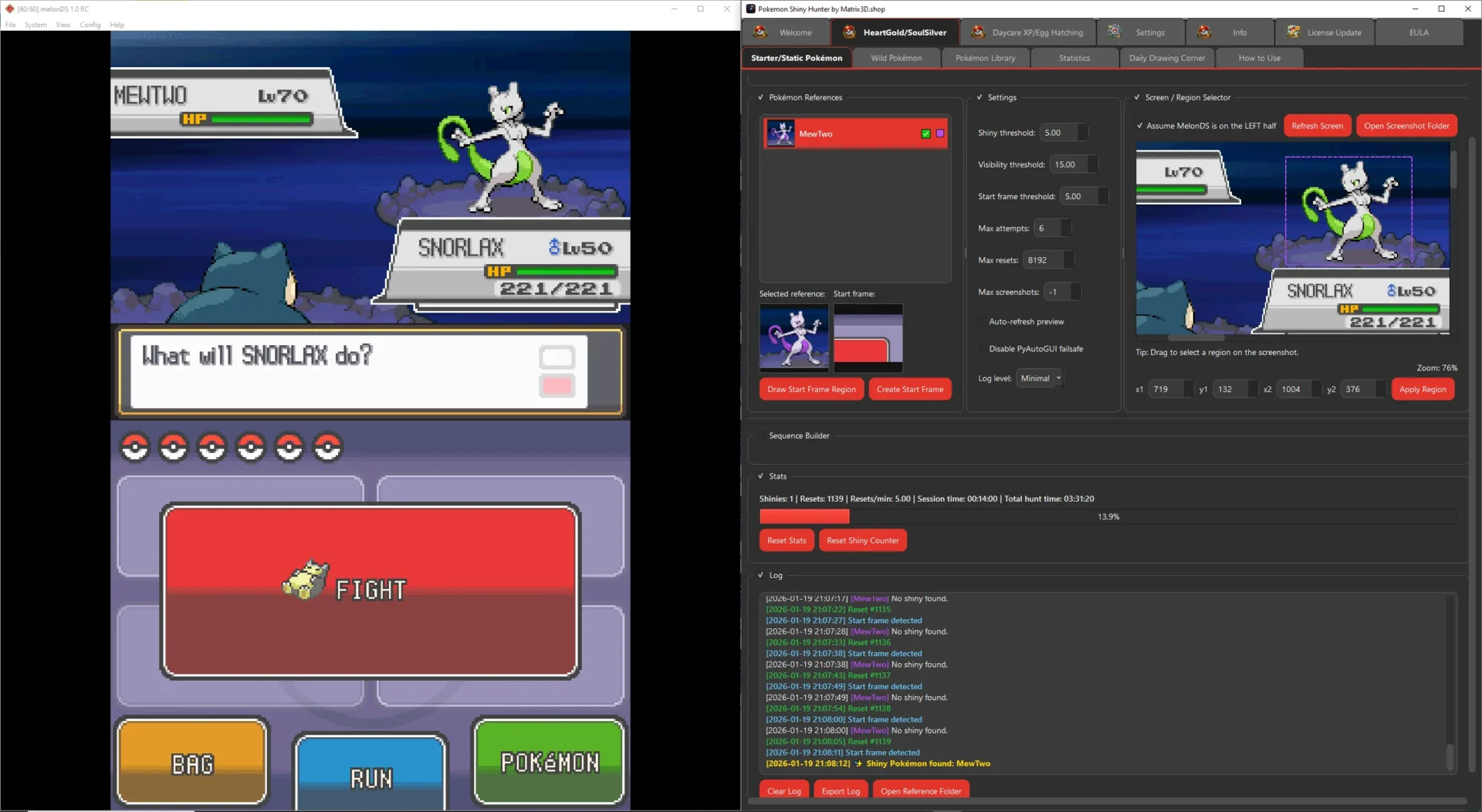
Task: Click Create Start Frame button
Action: point(910,389)
